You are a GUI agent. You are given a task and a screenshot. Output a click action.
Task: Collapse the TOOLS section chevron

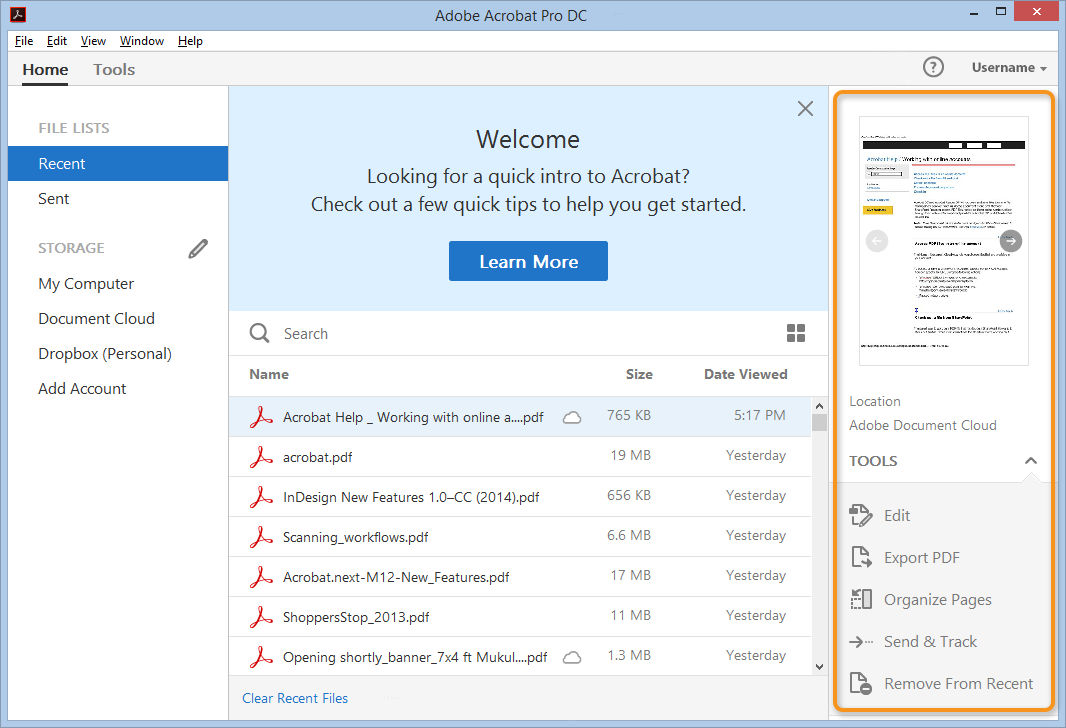(1031, 461)
